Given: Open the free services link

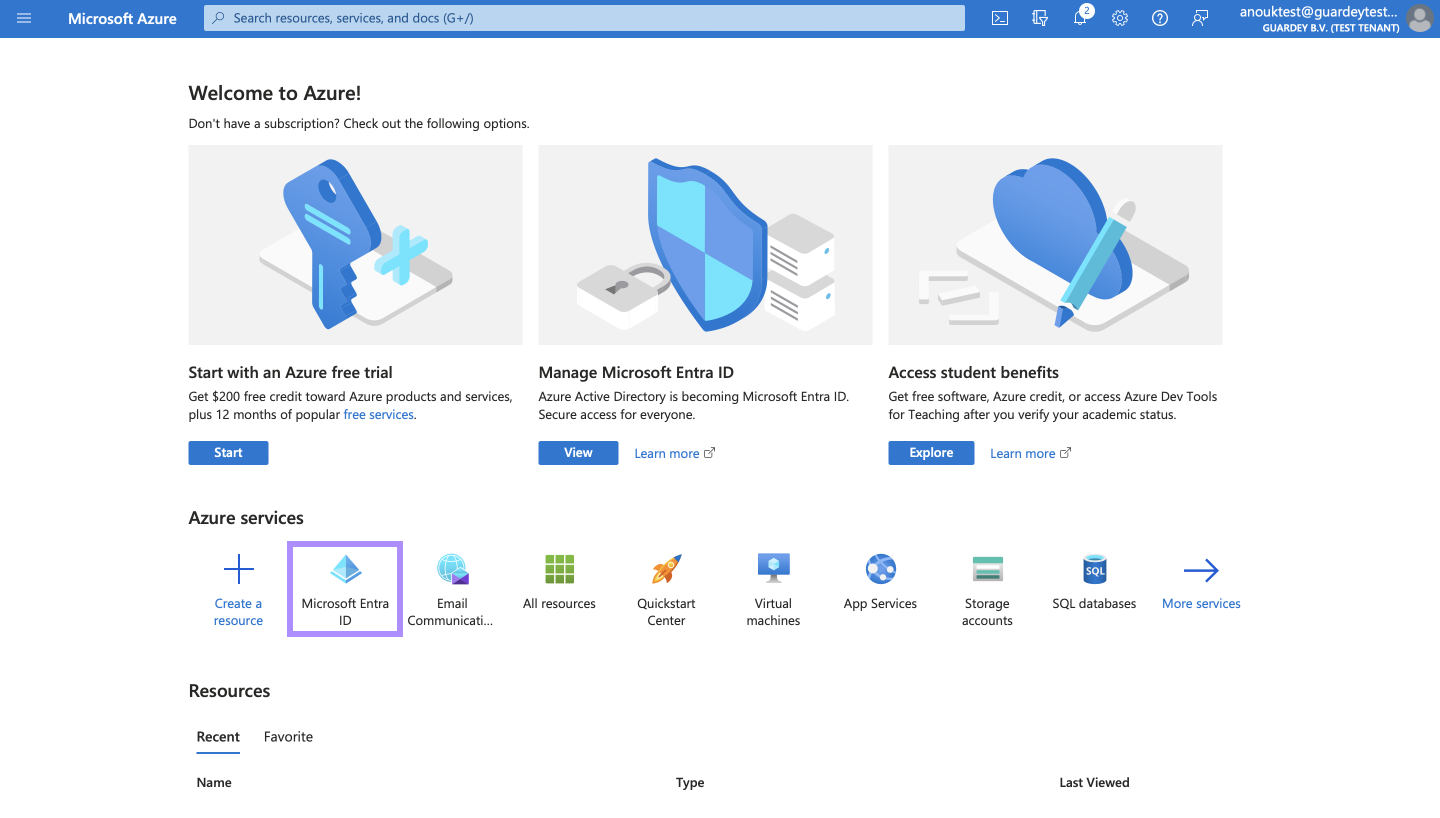Looking at the screenshot, I should (378, 414).
